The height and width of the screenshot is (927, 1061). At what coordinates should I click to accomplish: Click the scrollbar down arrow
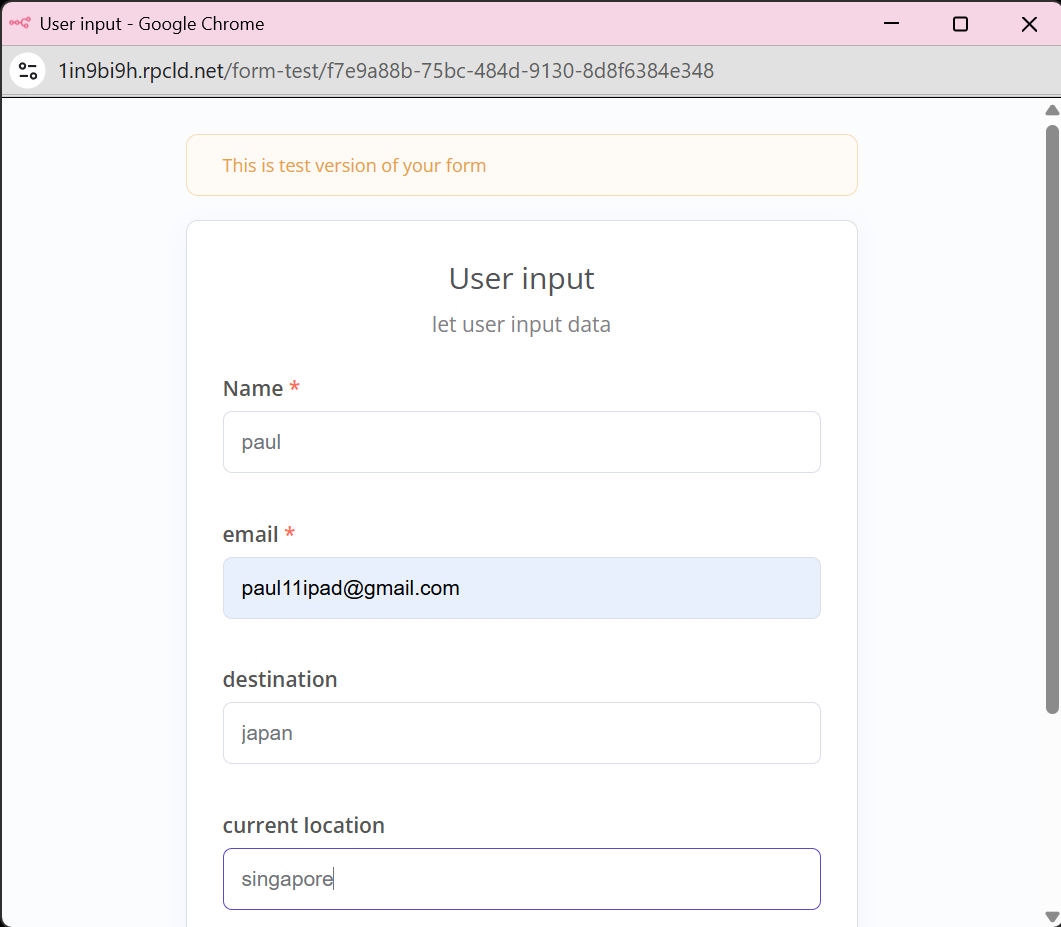pyautogui.click(x=1052, y=918)
